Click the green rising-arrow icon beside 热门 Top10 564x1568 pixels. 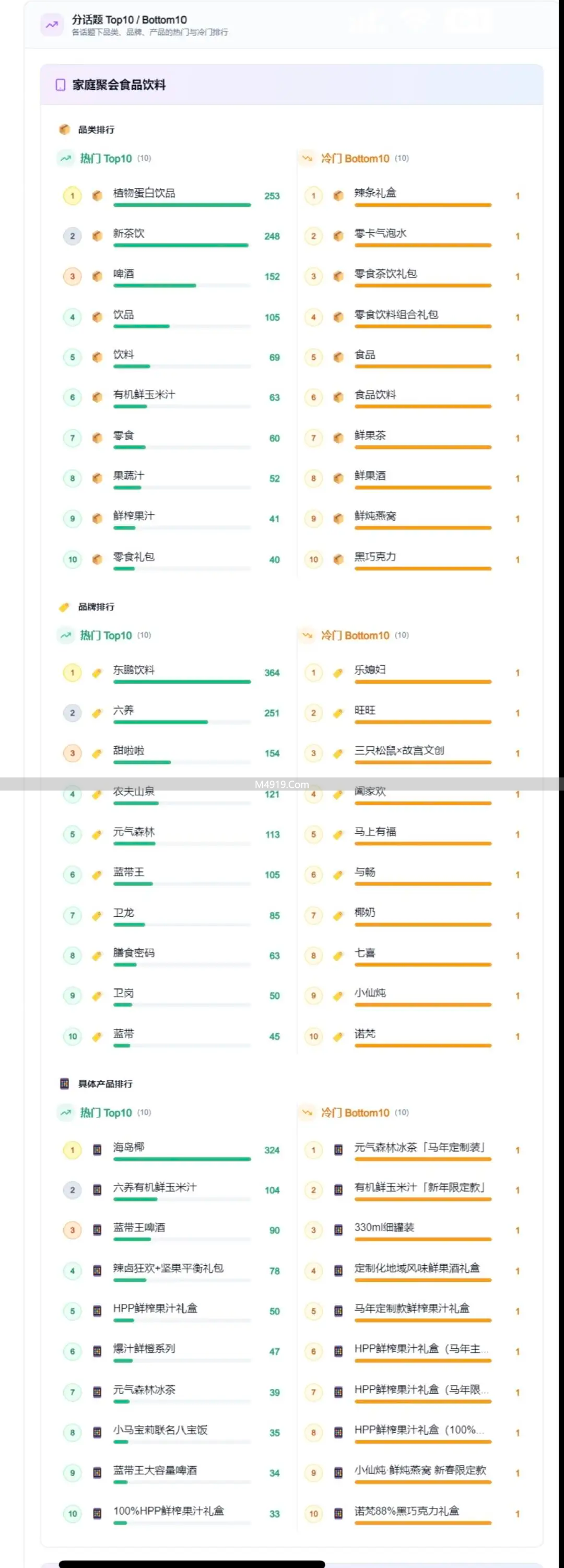point(64,158)
